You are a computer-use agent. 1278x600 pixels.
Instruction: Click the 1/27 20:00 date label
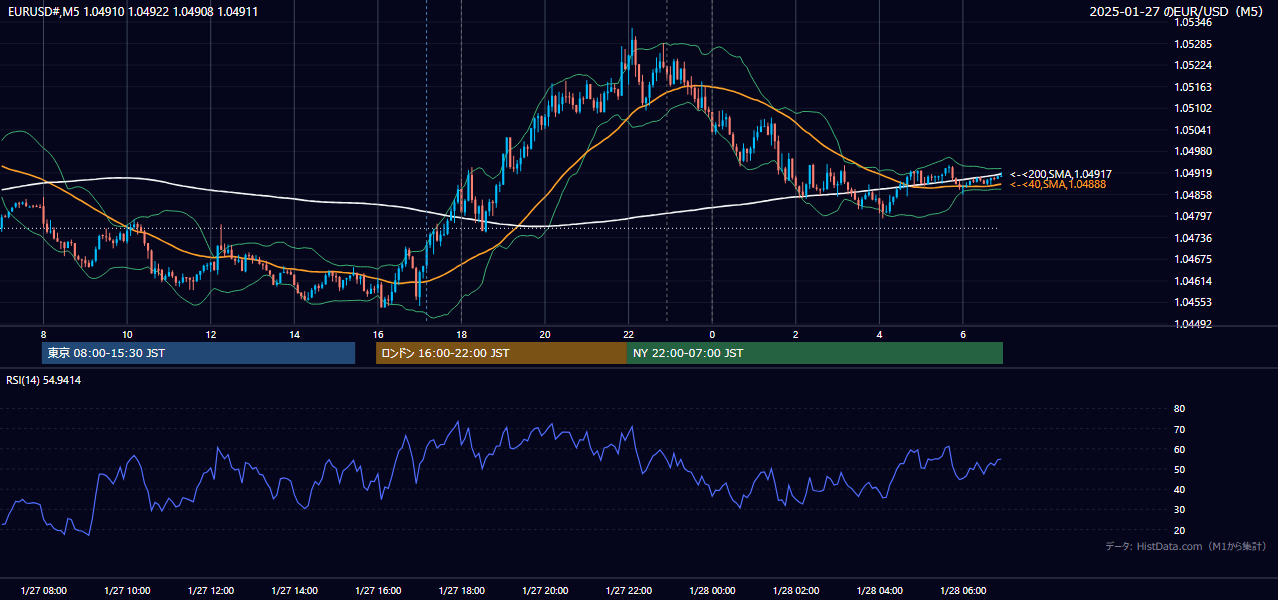pos(545,591)
